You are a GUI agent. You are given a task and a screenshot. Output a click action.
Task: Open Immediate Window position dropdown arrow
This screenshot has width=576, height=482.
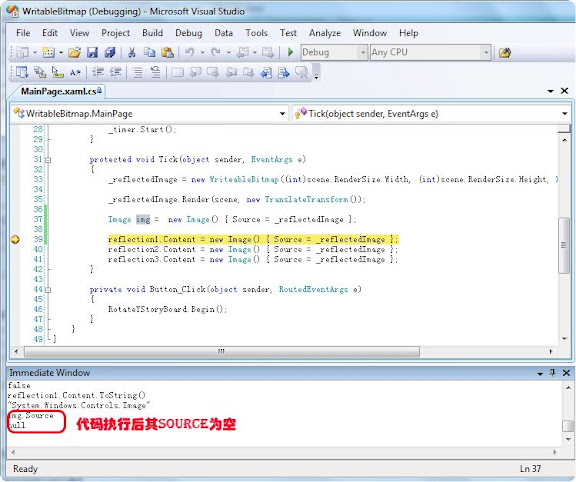pos(540,373)
